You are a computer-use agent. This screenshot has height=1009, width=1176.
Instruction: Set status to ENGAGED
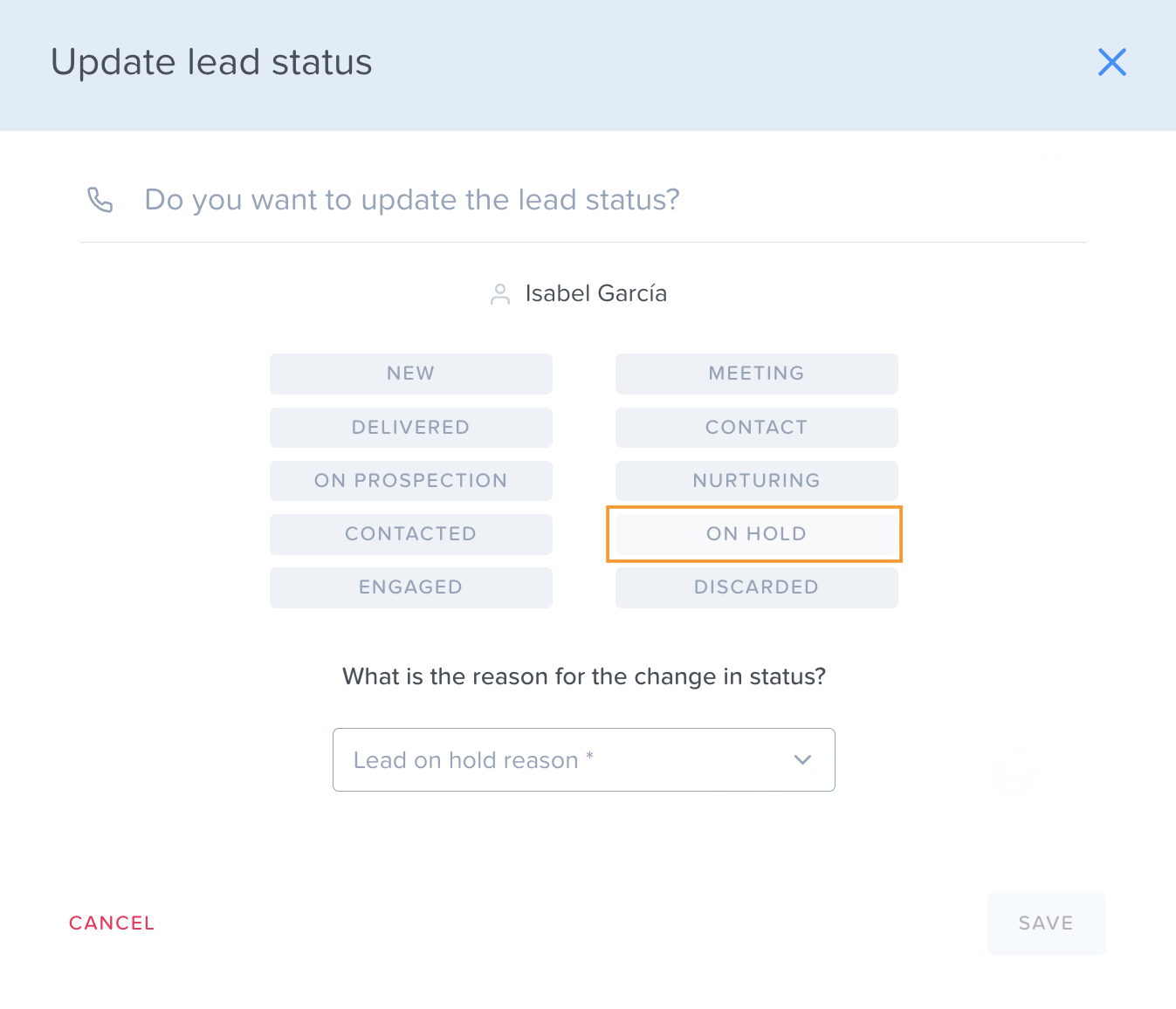411,587
